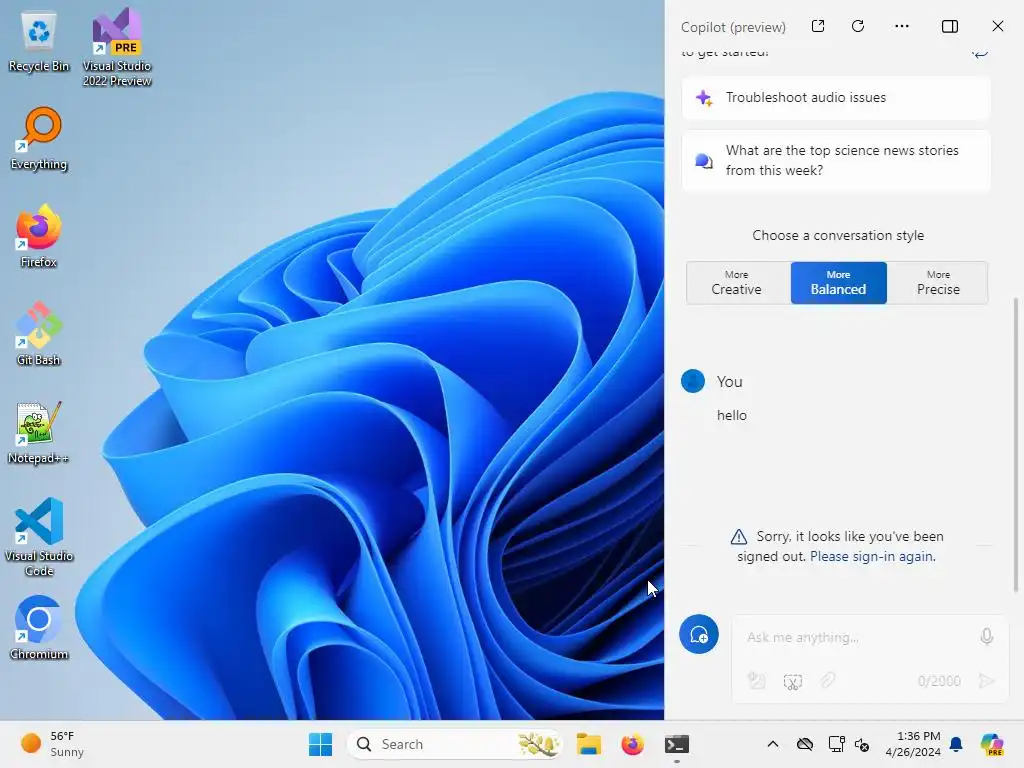This screenshot has width=1024, height=768.
Task: Select Everything search desktop shortcut
Action: (39, 138)
